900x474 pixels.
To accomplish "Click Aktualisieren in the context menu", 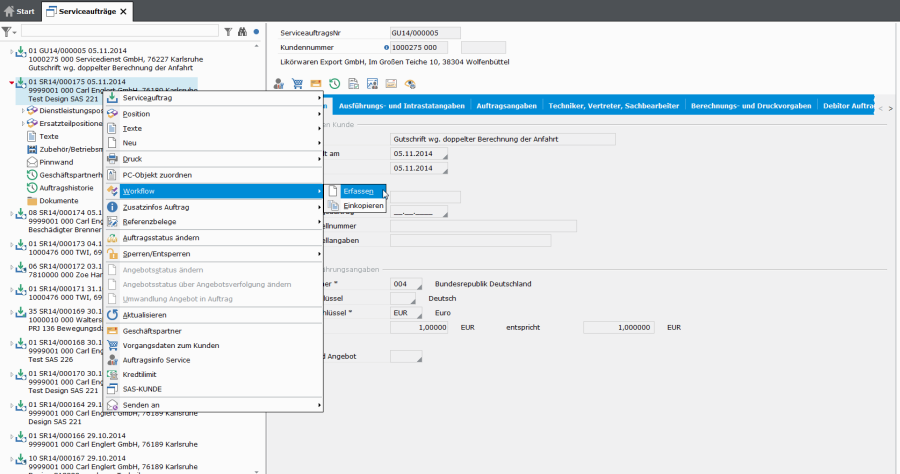I will click(144, 314).
